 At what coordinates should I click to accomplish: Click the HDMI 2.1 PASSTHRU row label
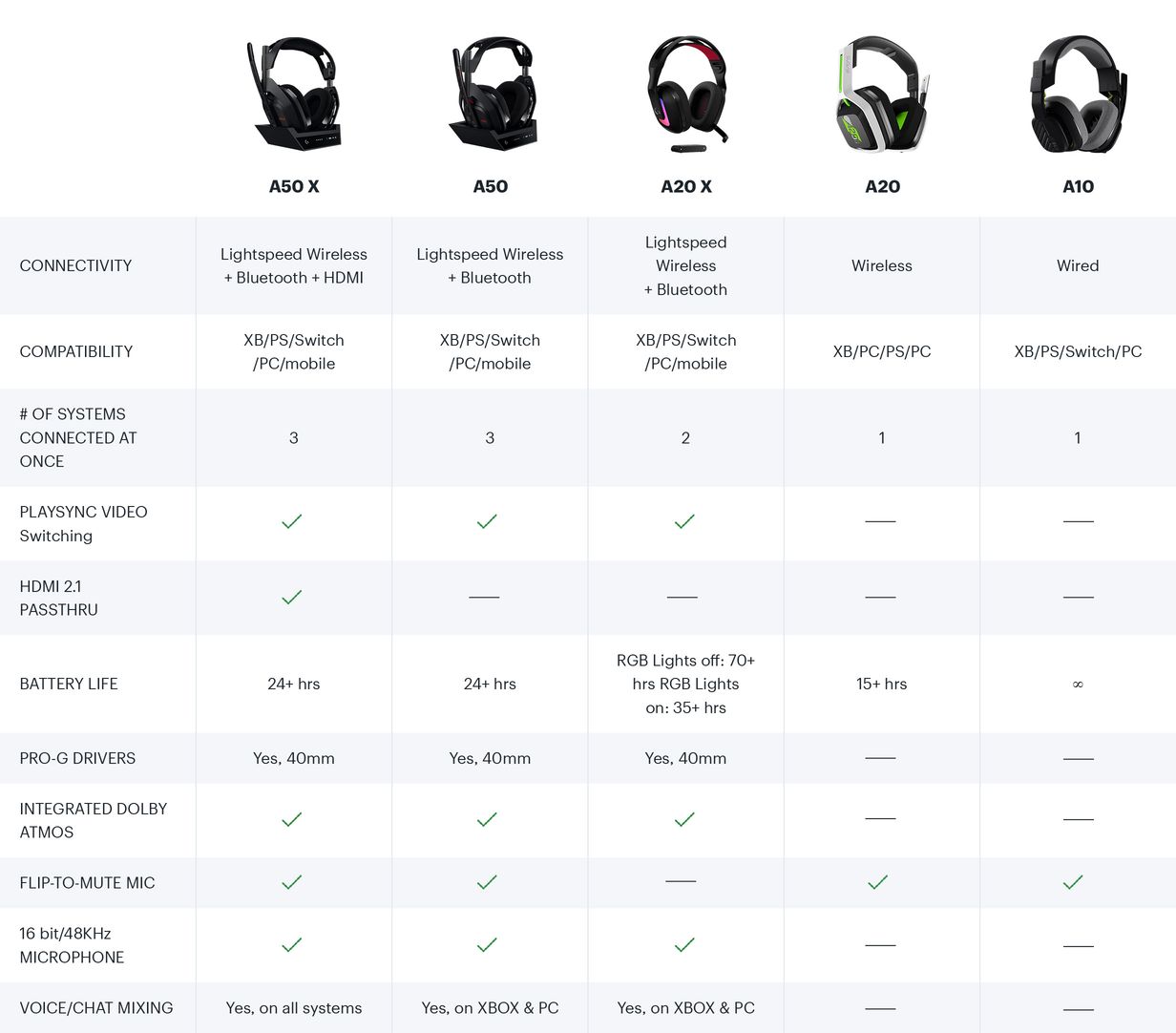point(59,598)
